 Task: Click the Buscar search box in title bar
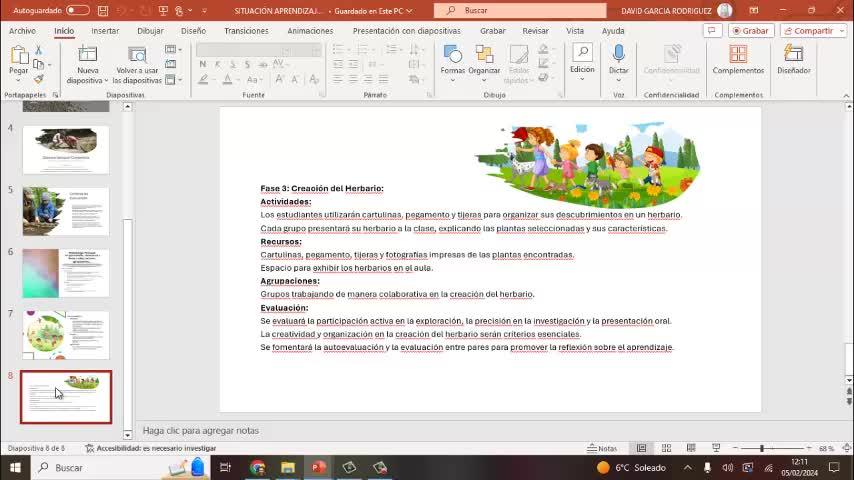coord(520,10)
